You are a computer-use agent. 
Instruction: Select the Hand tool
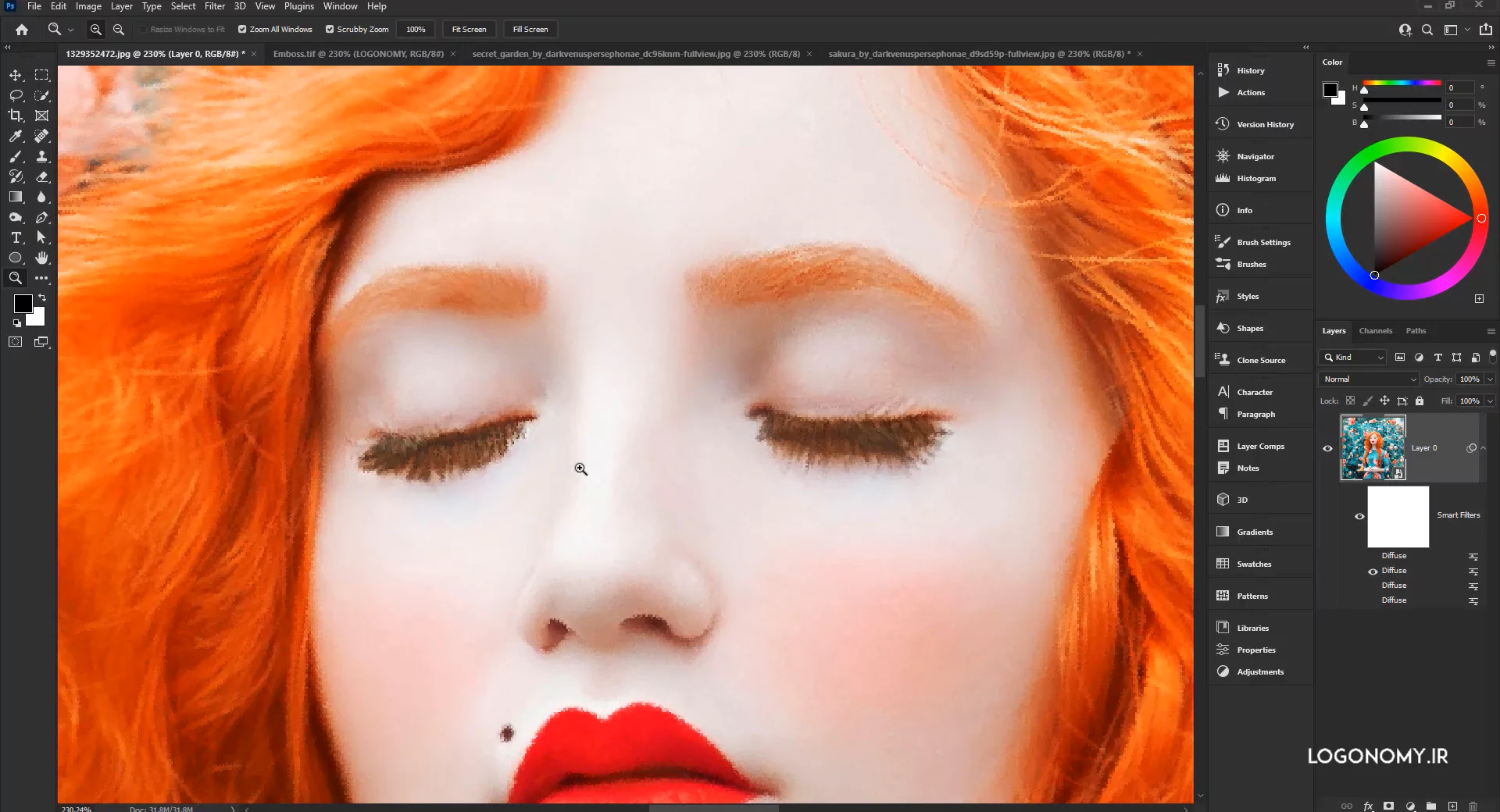point(42,258)
